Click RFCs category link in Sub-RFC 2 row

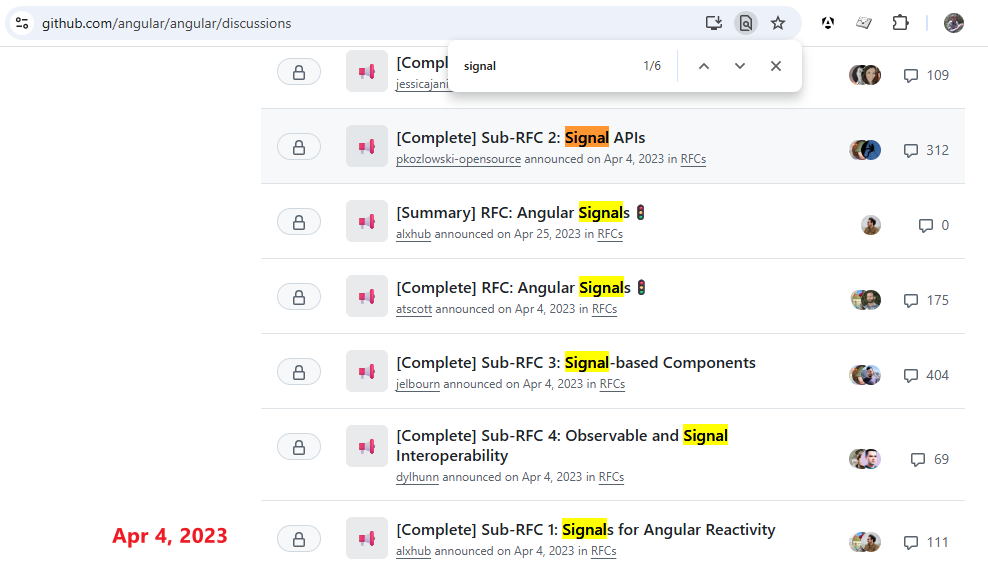click(x=693, y=159)
